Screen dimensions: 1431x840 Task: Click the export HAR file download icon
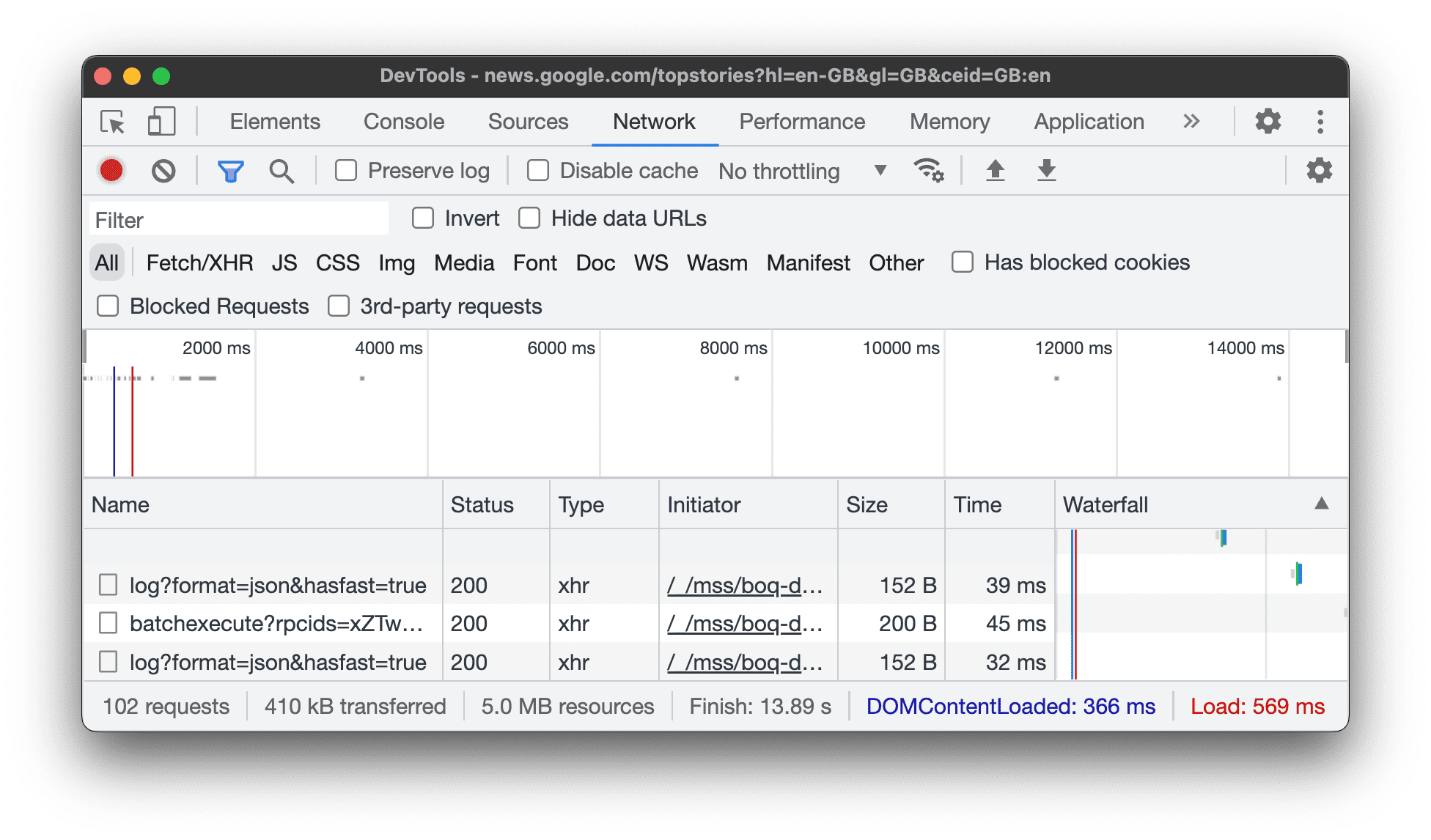1048,169
